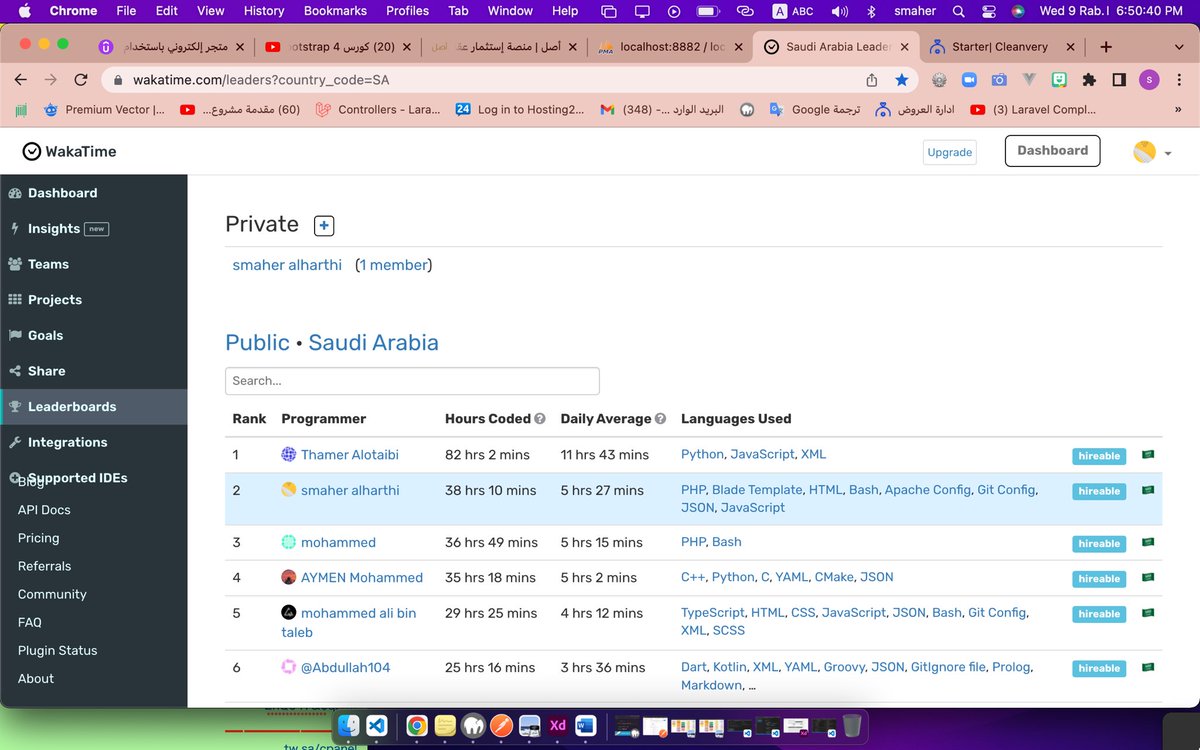
Task: Open Chrome's three-dot menu
Action: pos(1179,80)
